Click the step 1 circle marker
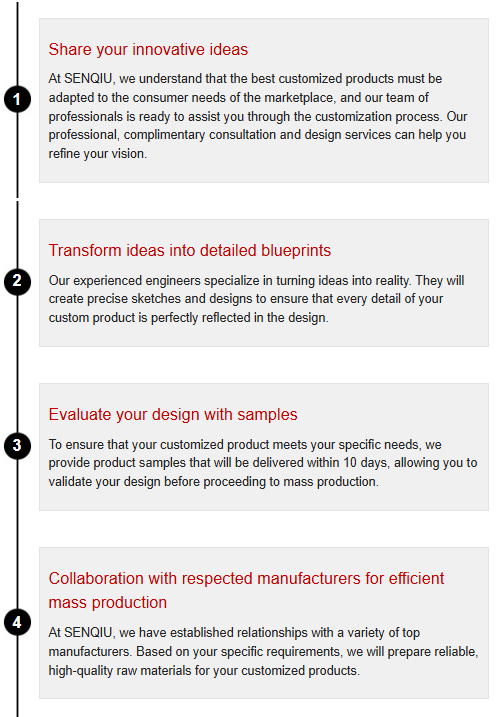 point(17,99)
